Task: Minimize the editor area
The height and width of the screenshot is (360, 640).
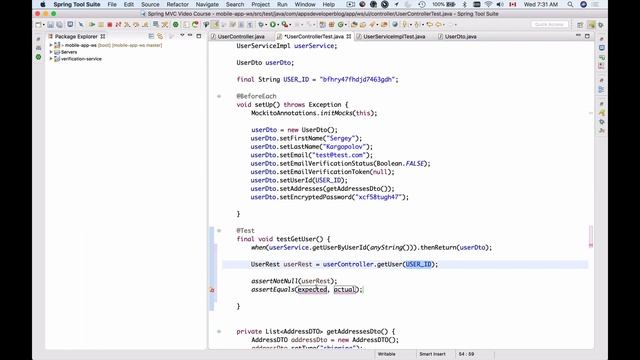Action: click(578, 36)
